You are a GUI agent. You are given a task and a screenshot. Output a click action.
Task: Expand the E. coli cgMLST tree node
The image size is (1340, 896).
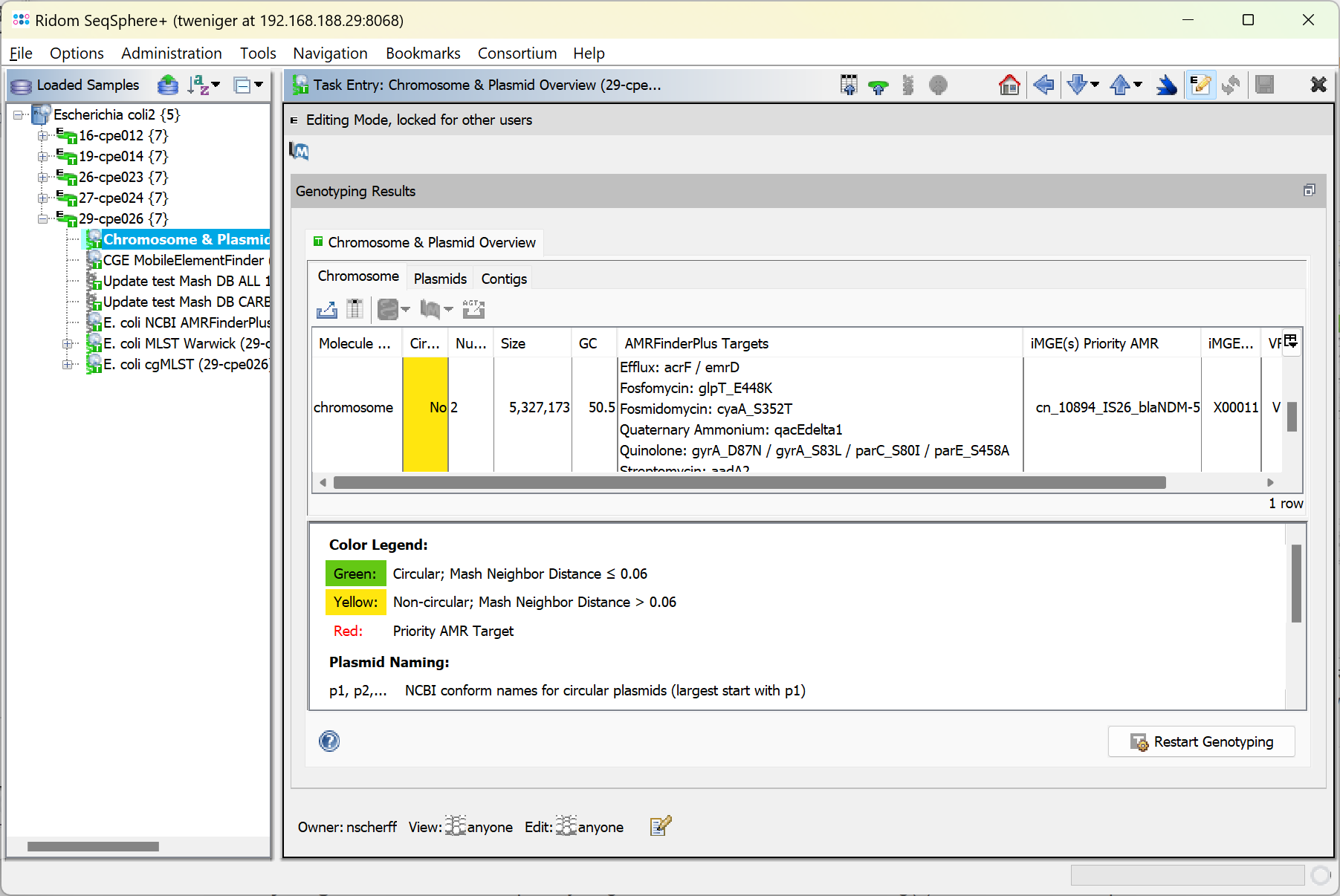pyautogui.click(x=67, y=365)
